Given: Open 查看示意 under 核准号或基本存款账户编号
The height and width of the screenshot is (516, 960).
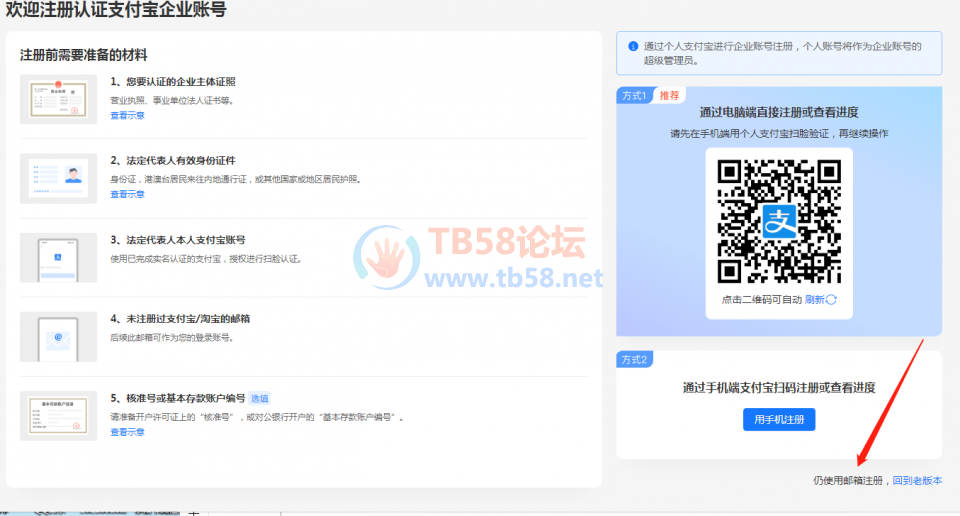Looking at the screenshot, I should [127, 432].
